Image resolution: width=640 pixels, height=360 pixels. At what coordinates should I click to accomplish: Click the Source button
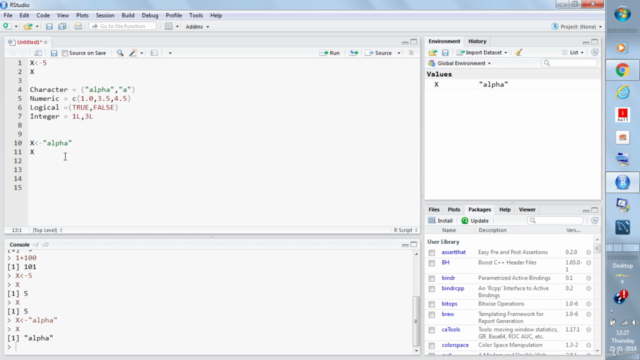tap(379, 53)
